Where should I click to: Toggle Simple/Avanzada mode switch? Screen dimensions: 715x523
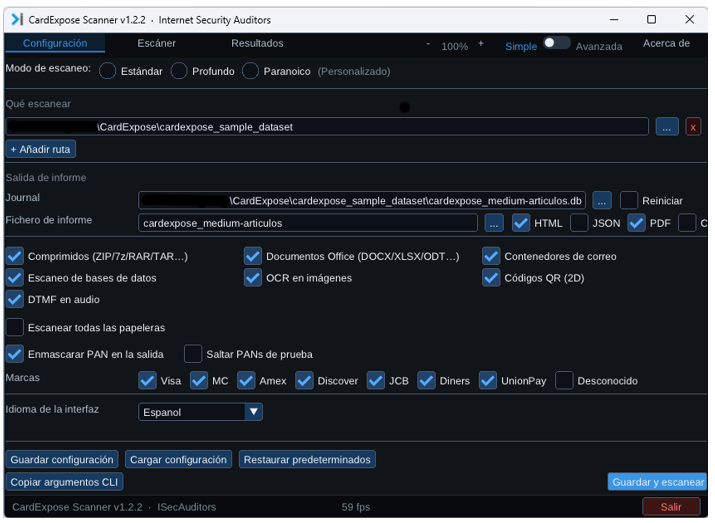(x=556, y=43)
